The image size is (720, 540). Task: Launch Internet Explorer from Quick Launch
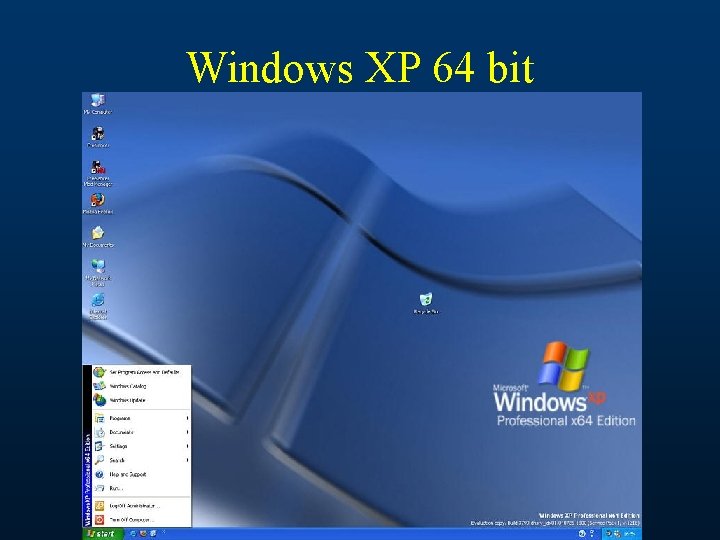click(x=133, y=534)
